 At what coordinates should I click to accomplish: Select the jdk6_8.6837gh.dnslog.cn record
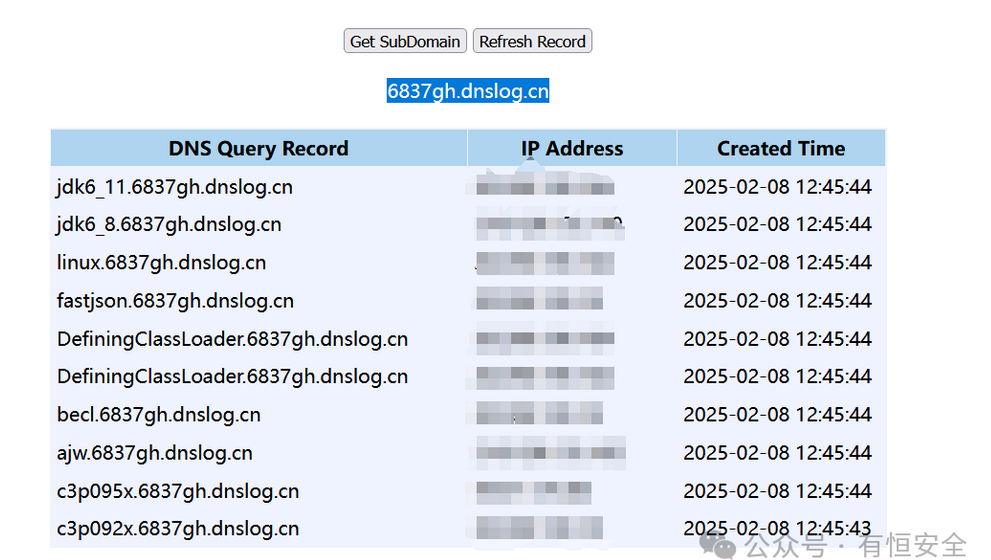[169, 224]
